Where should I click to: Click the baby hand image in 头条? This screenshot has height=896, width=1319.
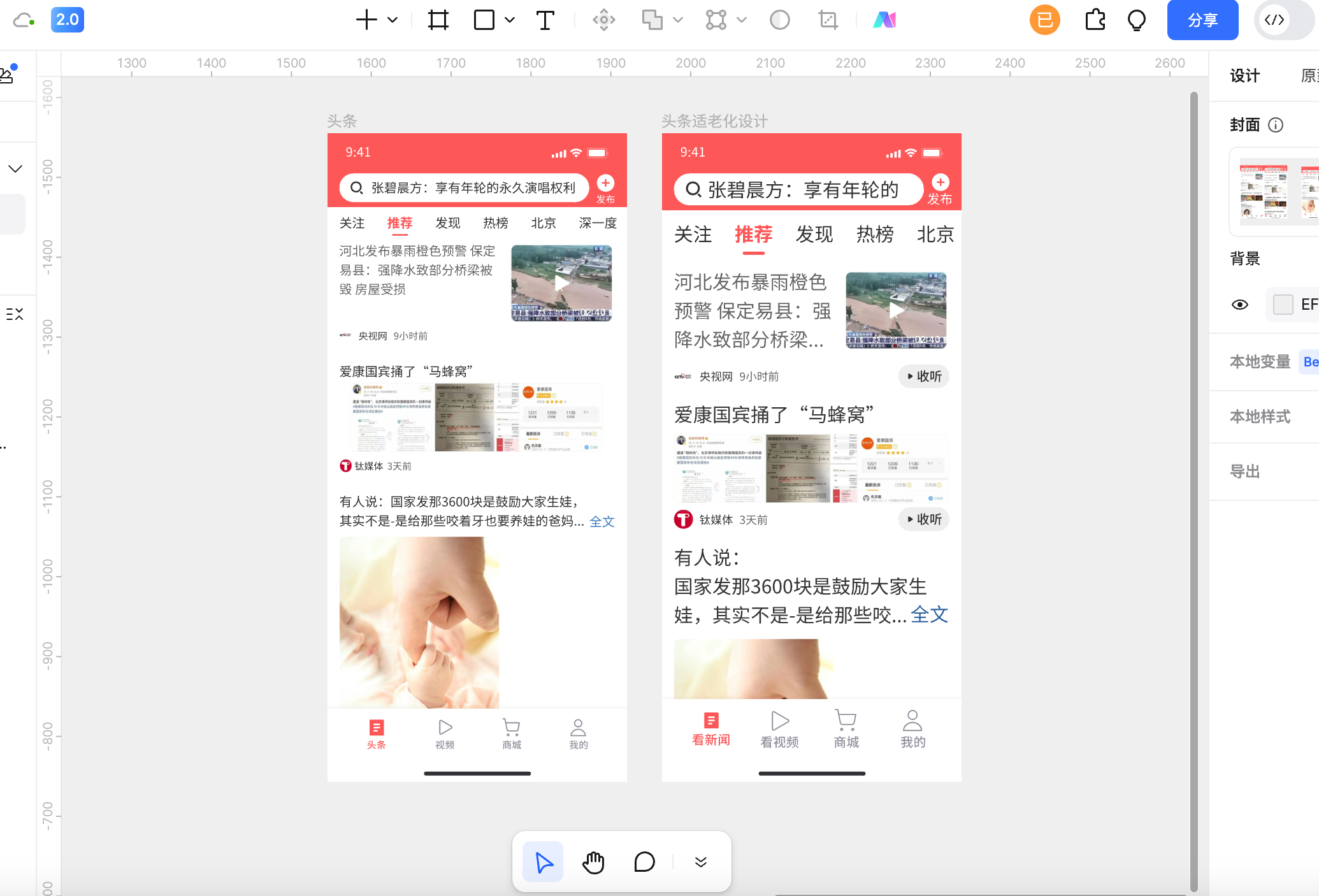[x=419, y=622]
